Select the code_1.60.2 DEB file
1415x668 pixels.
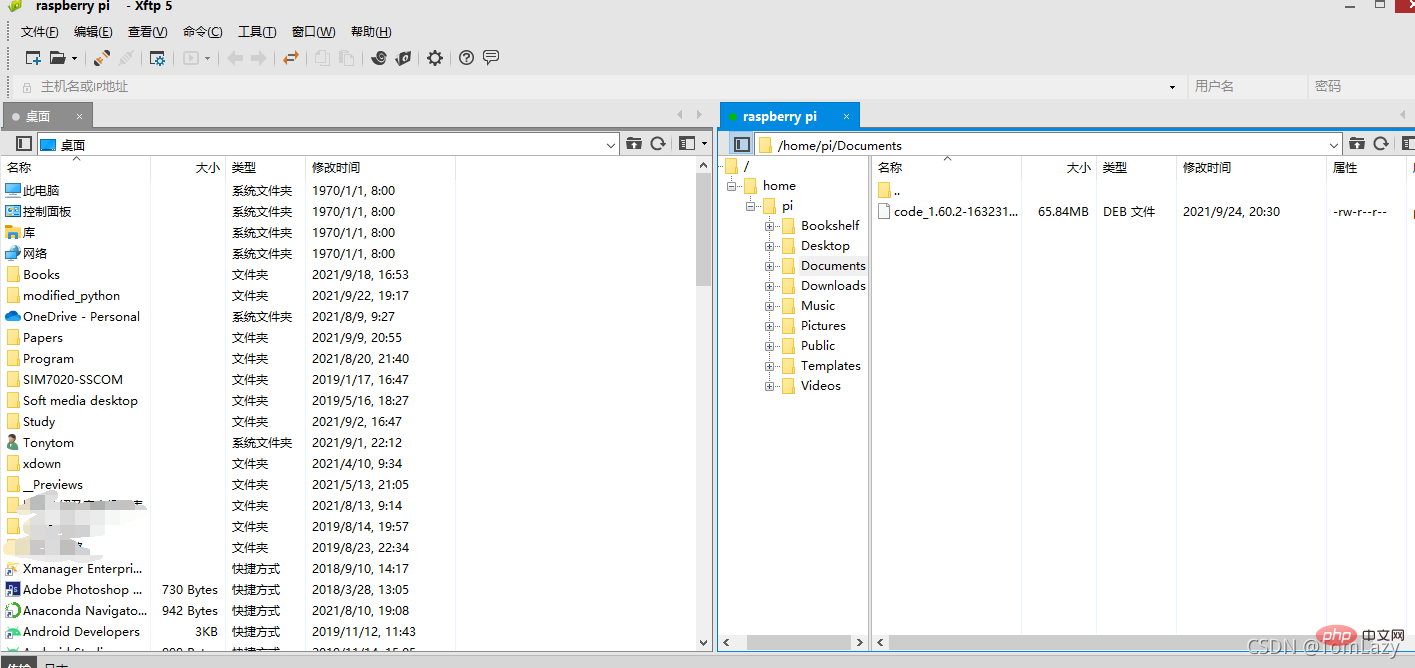(955, 211)
